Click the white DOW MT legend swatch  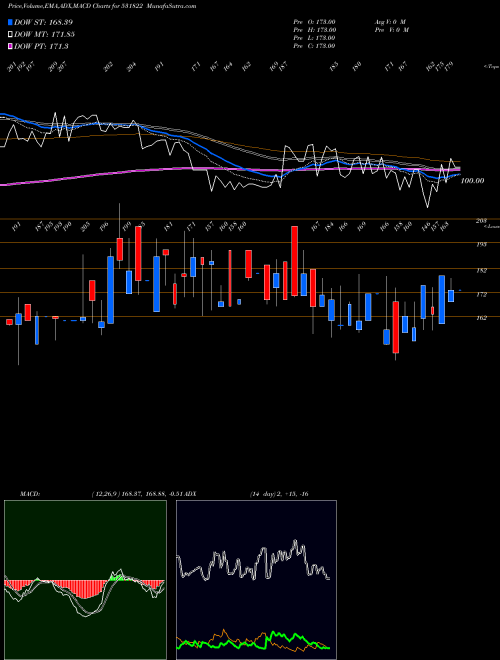[x=11, y=35]
